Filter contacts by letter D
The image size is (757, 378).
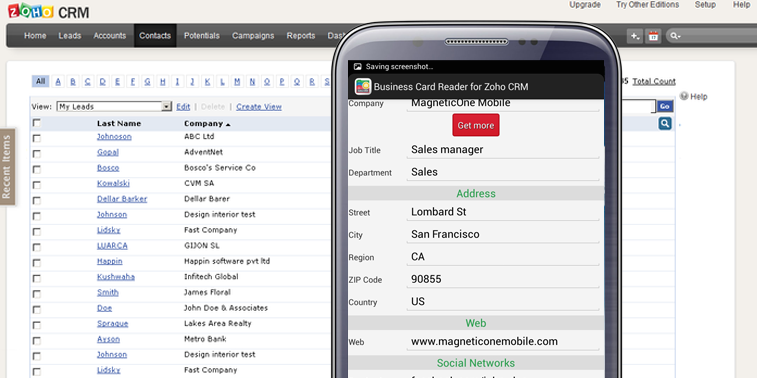102,82
